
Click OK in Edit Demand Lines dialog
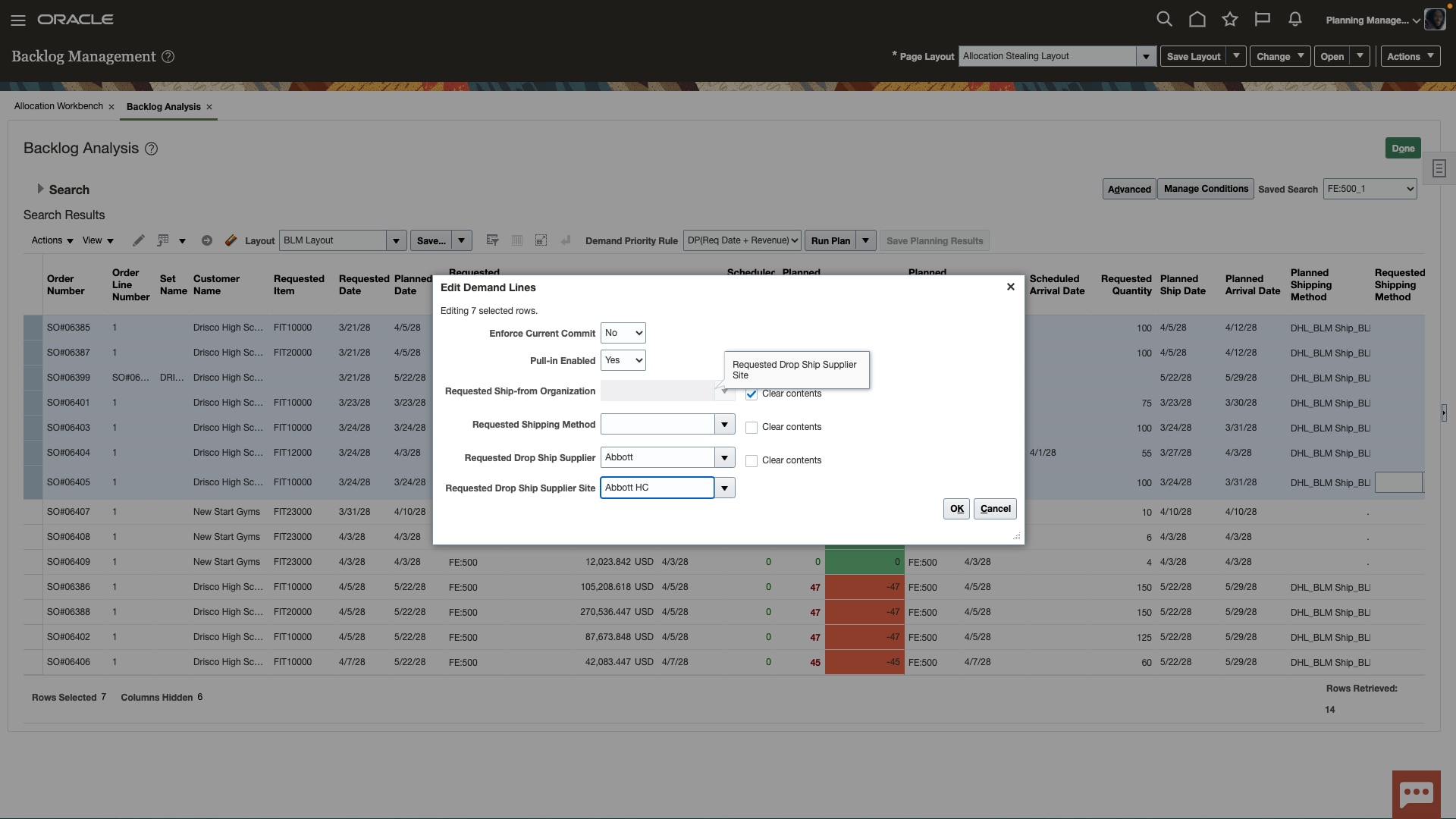point(956,509)
